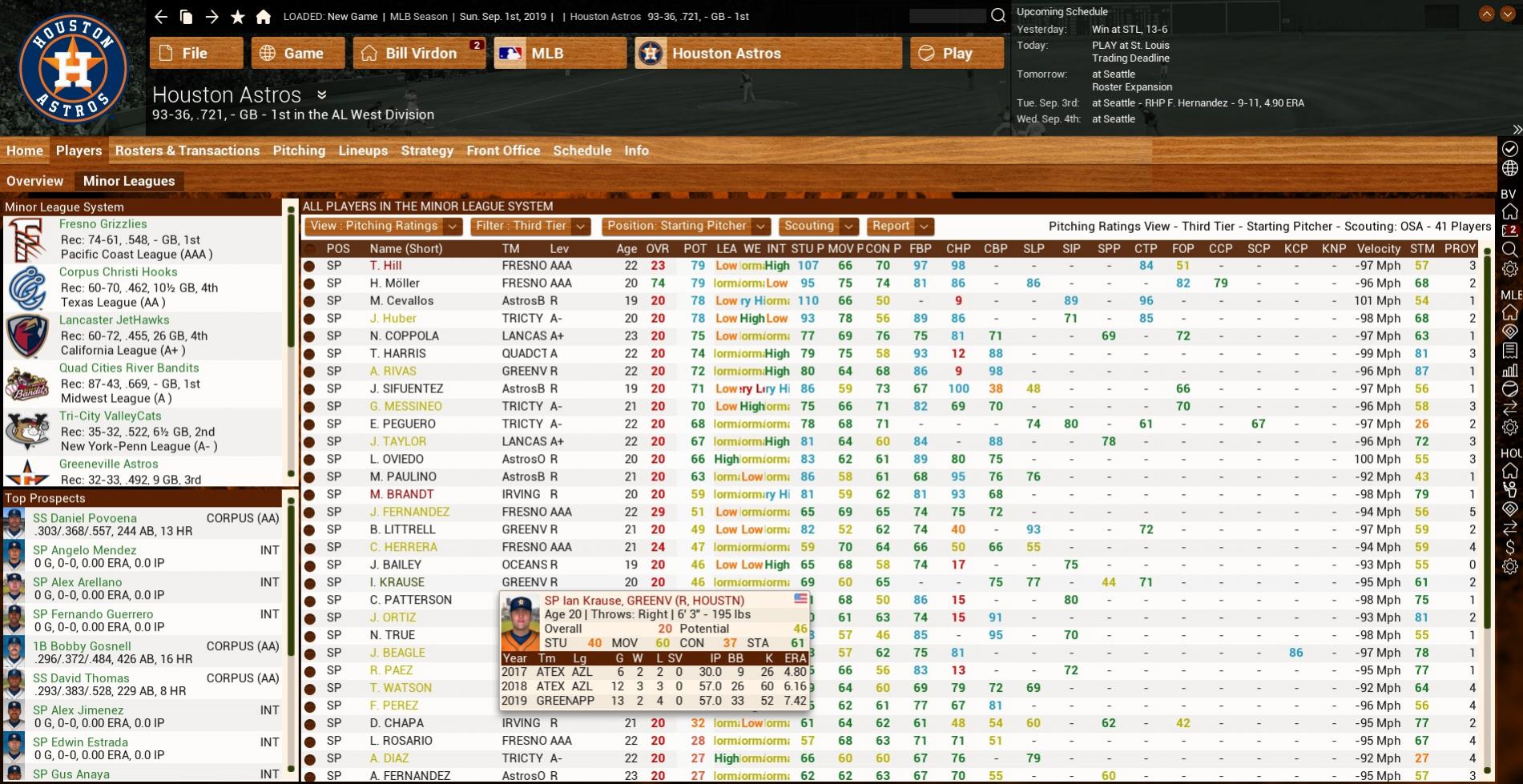Sort by the Velocity column header
This screenshot has height=784, width=1523.
coord(1378,248)
